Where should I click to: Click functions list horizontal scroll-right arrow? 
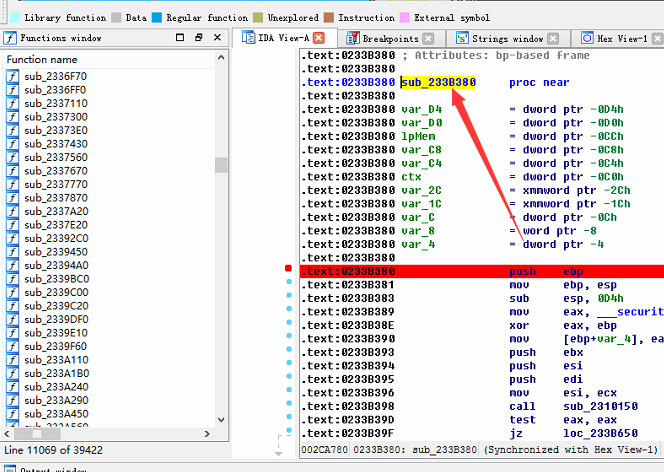coord(207,434)
